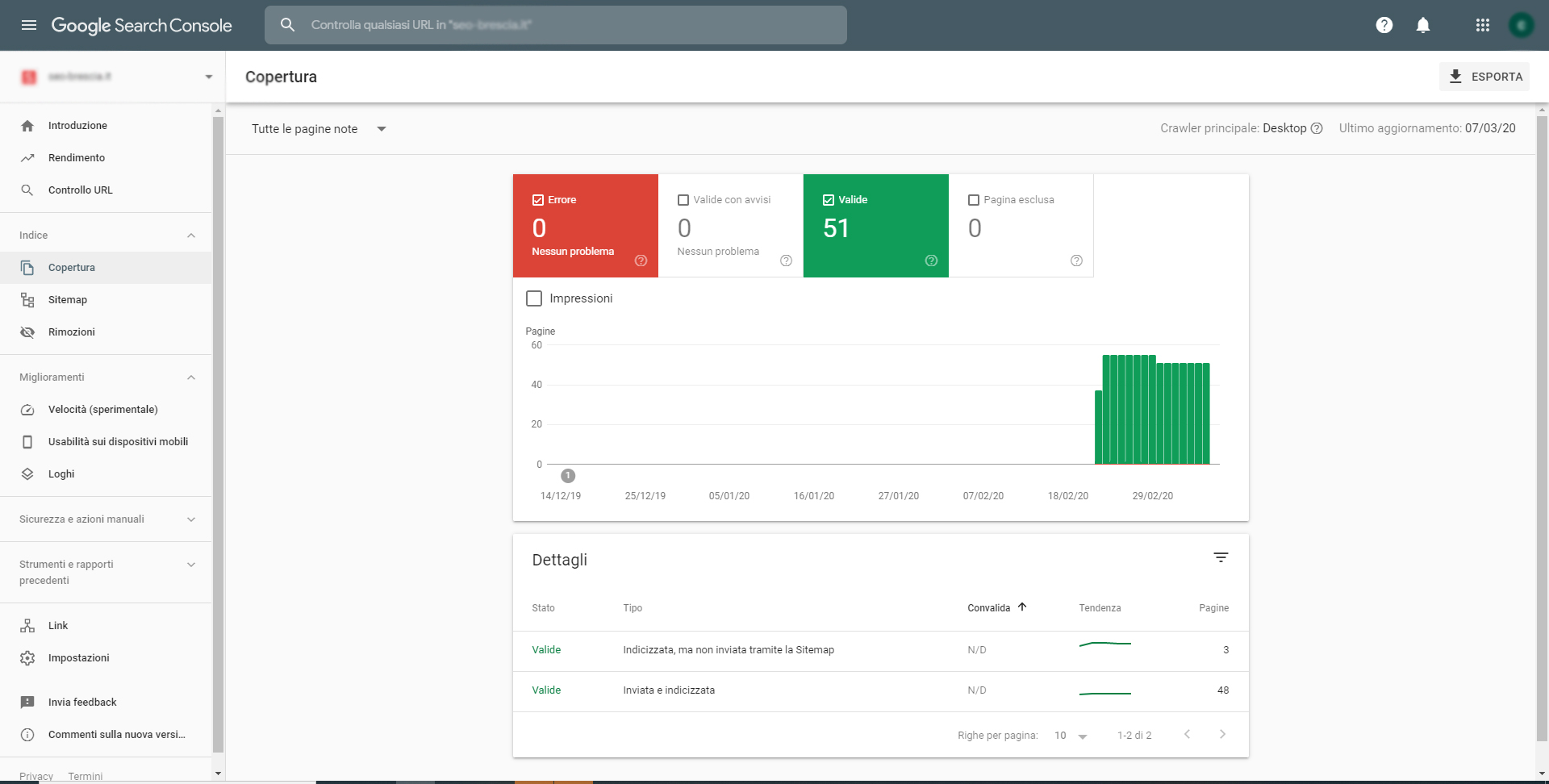1549x784 pixels.
Task: Open the notifications bell
Action: (x=1423, y=25)
